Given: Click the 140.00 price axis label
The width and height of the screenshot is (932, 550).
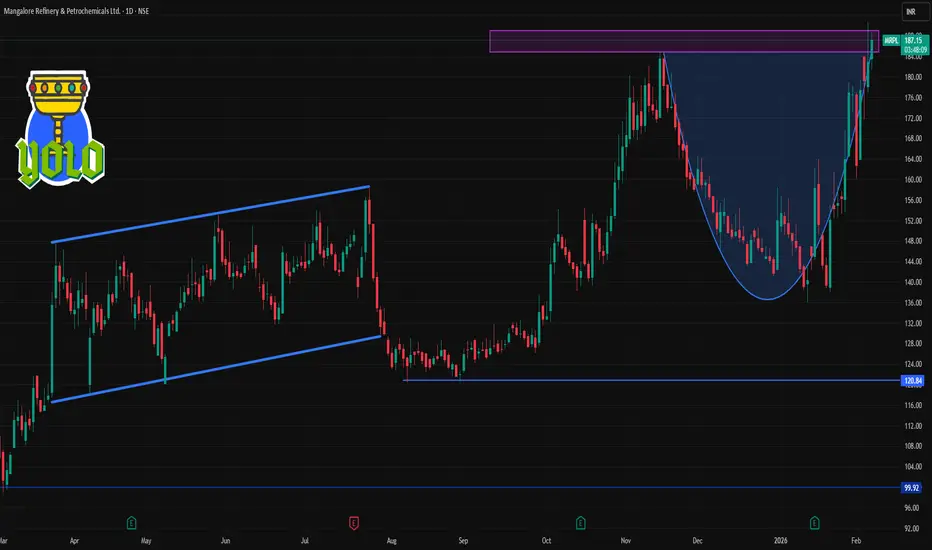Looking at the screenshot, I should tap(913, 282).
